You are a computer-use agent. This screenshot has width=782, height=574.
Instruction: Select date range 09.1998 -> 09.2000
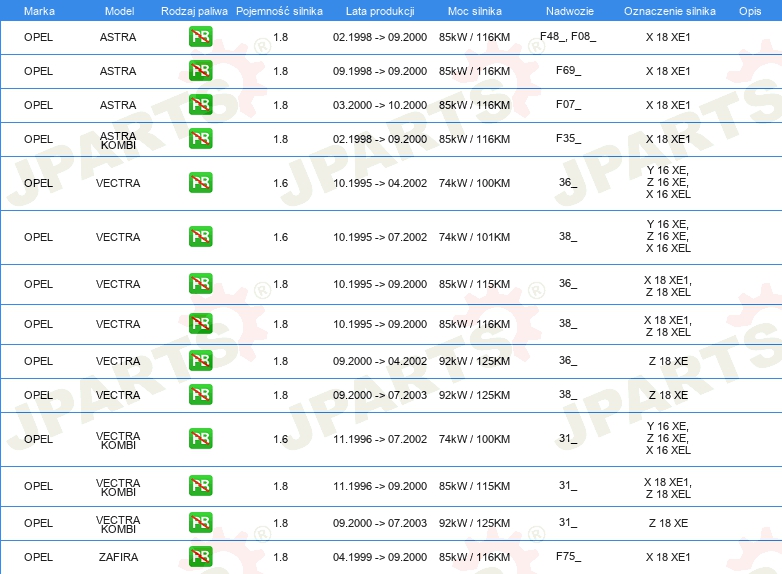pyautogui.click(x=380, y=71)
